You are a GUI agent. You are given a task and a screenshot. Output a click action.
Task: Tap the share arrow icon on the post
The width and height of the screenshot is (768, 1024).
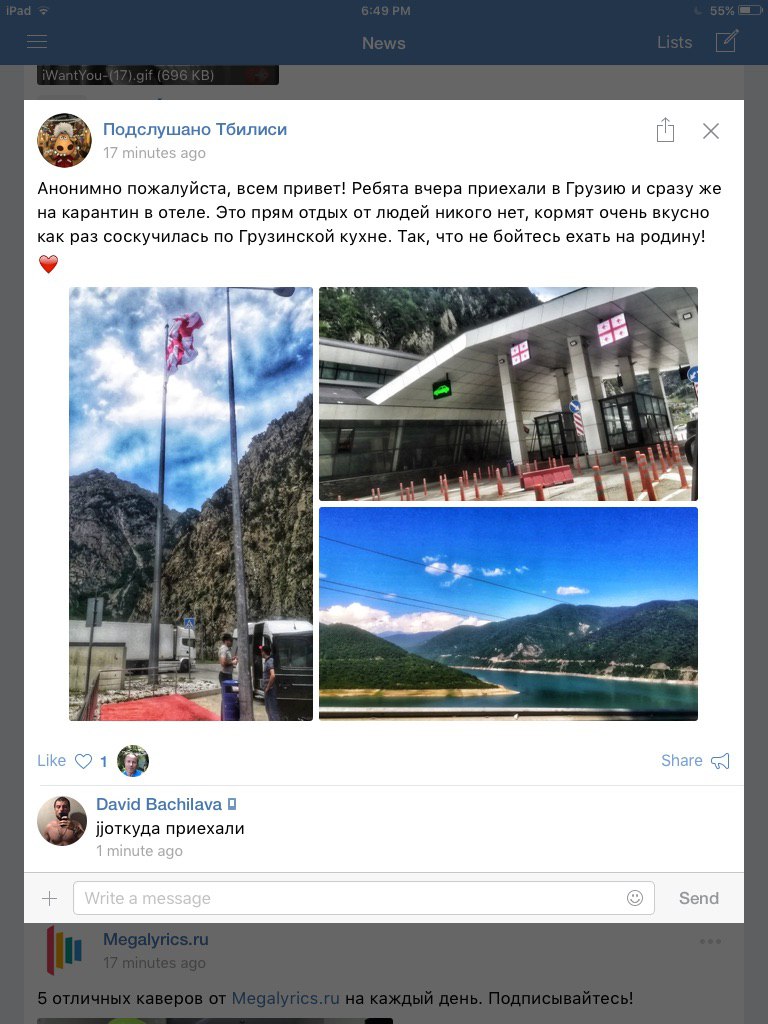(665, 130)
